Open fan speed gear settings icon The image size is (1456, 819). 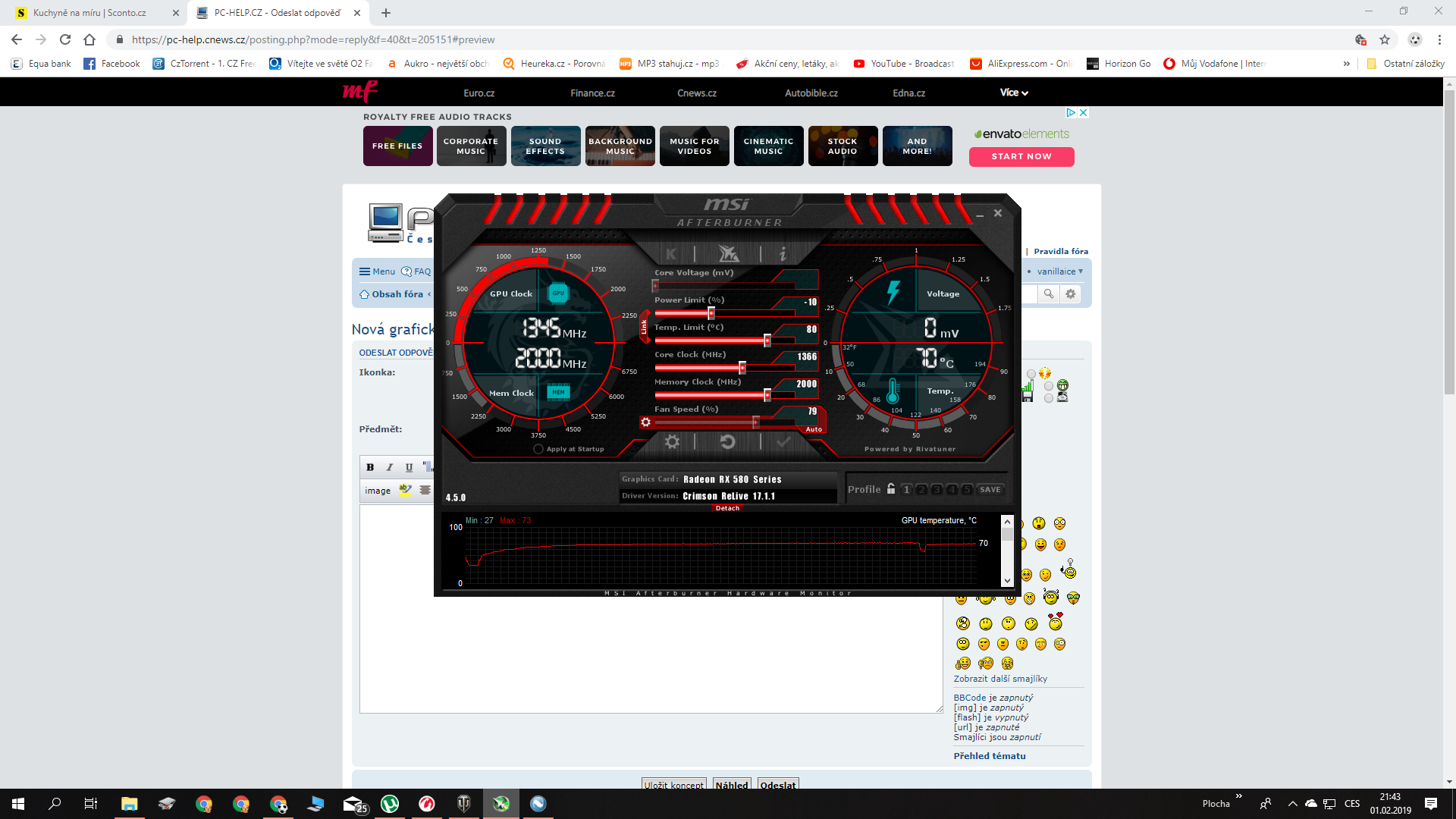[645, 422]
